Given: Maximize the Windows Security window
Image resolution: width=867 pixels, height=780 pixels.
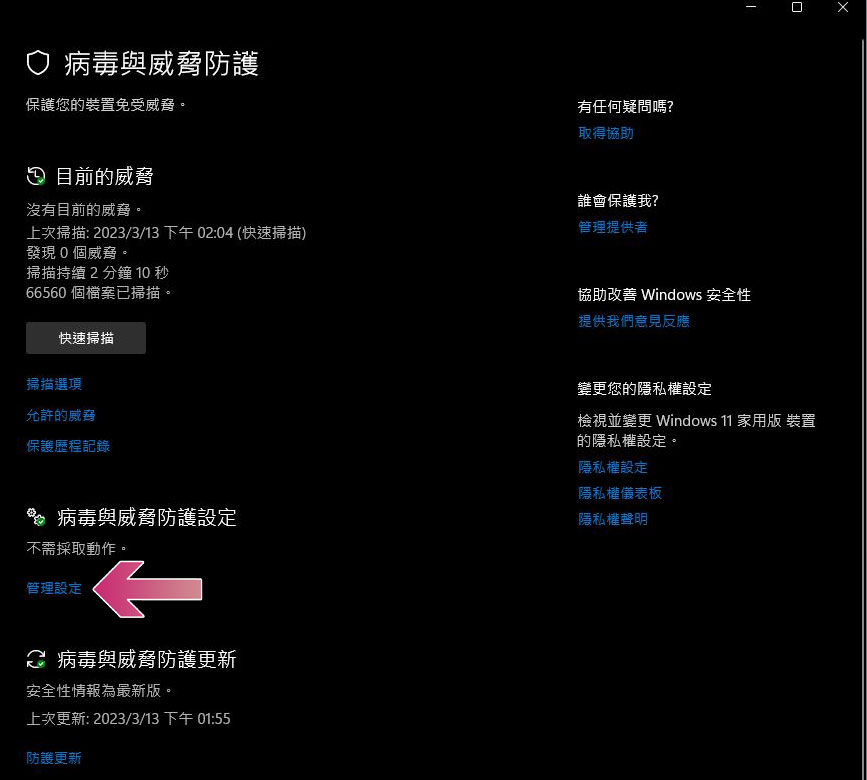Looking at the screenshot, I should pyautogui.click(x=797, y=7).
